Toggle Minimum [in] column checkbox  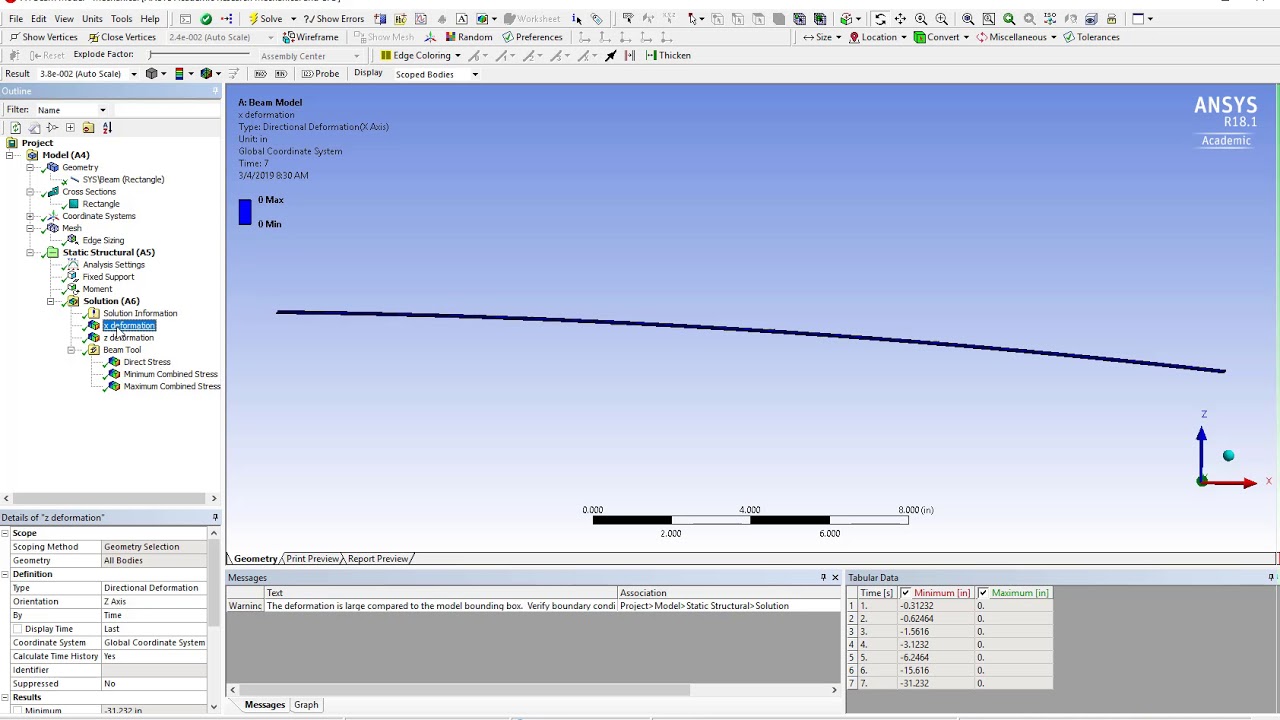click(906, 593)
